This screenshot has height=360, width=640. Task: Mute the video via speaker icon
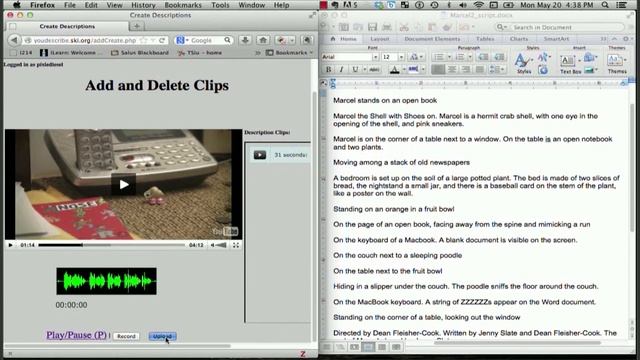click(213, 245)
